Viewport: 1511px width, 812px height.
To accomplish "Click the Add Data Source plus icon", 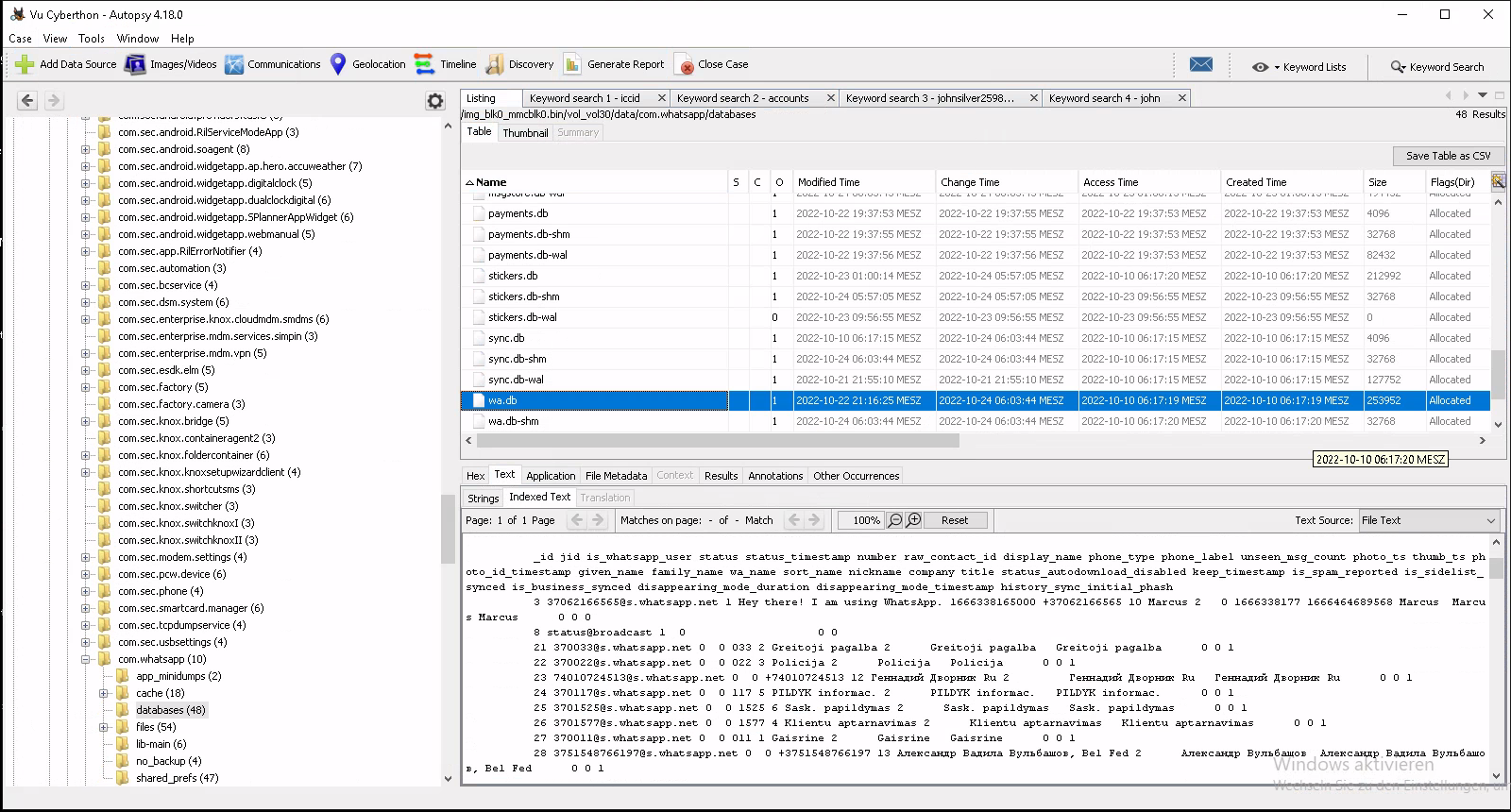I will point(25,64).
